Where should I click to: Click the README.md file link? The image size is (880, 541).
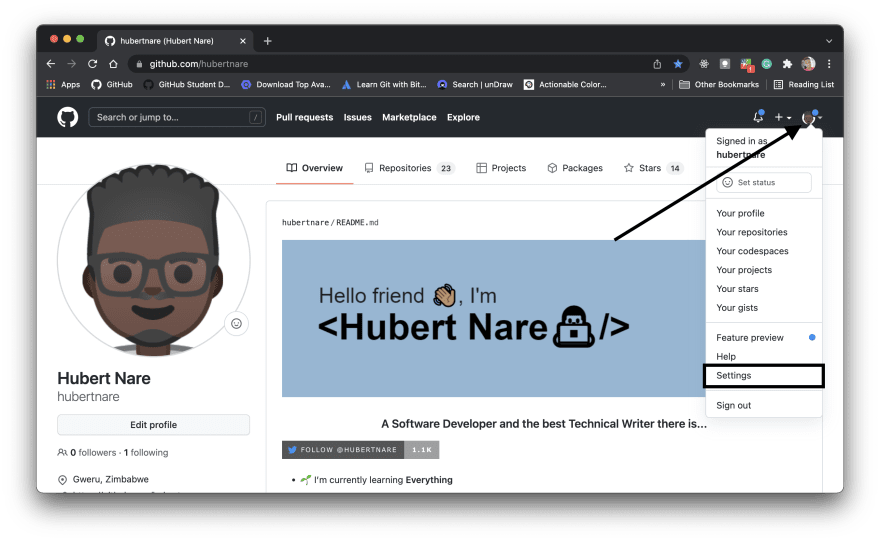point(358,222)
